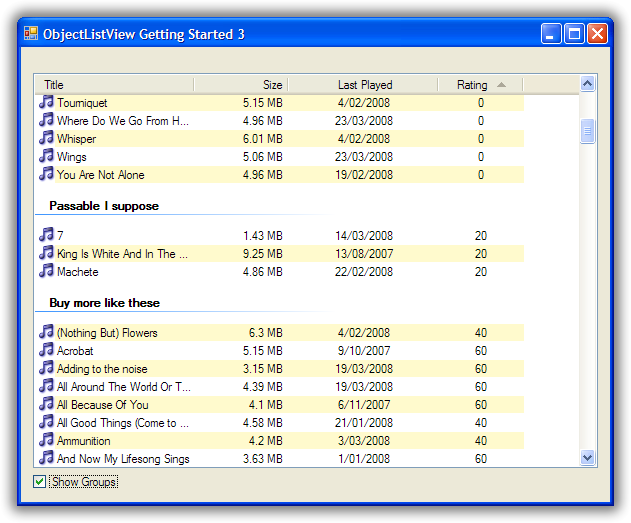Click the note icon beside (Nothing But) Flowers
The height and width of the screenshot is (523, 631).
46,332
